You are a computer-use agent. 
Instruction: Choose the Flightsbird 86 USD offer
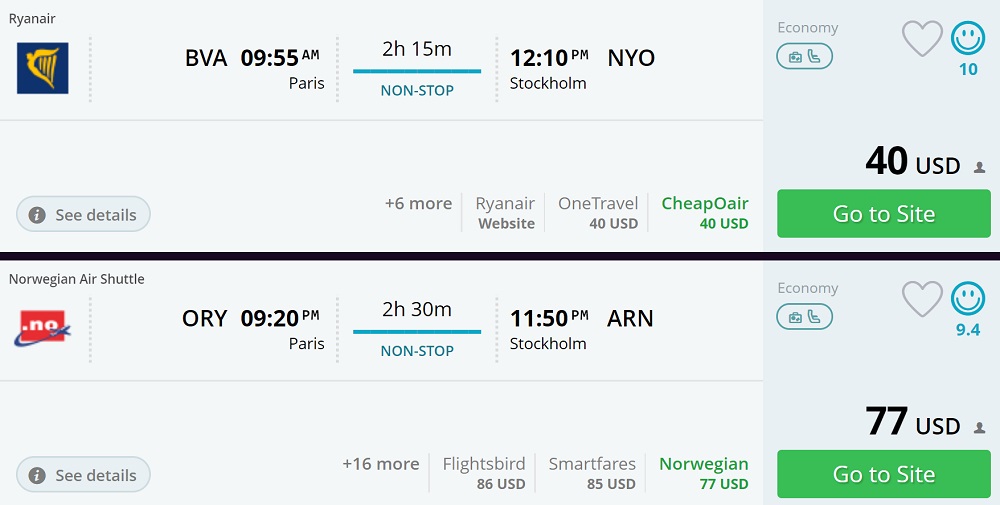click(484, 473)
